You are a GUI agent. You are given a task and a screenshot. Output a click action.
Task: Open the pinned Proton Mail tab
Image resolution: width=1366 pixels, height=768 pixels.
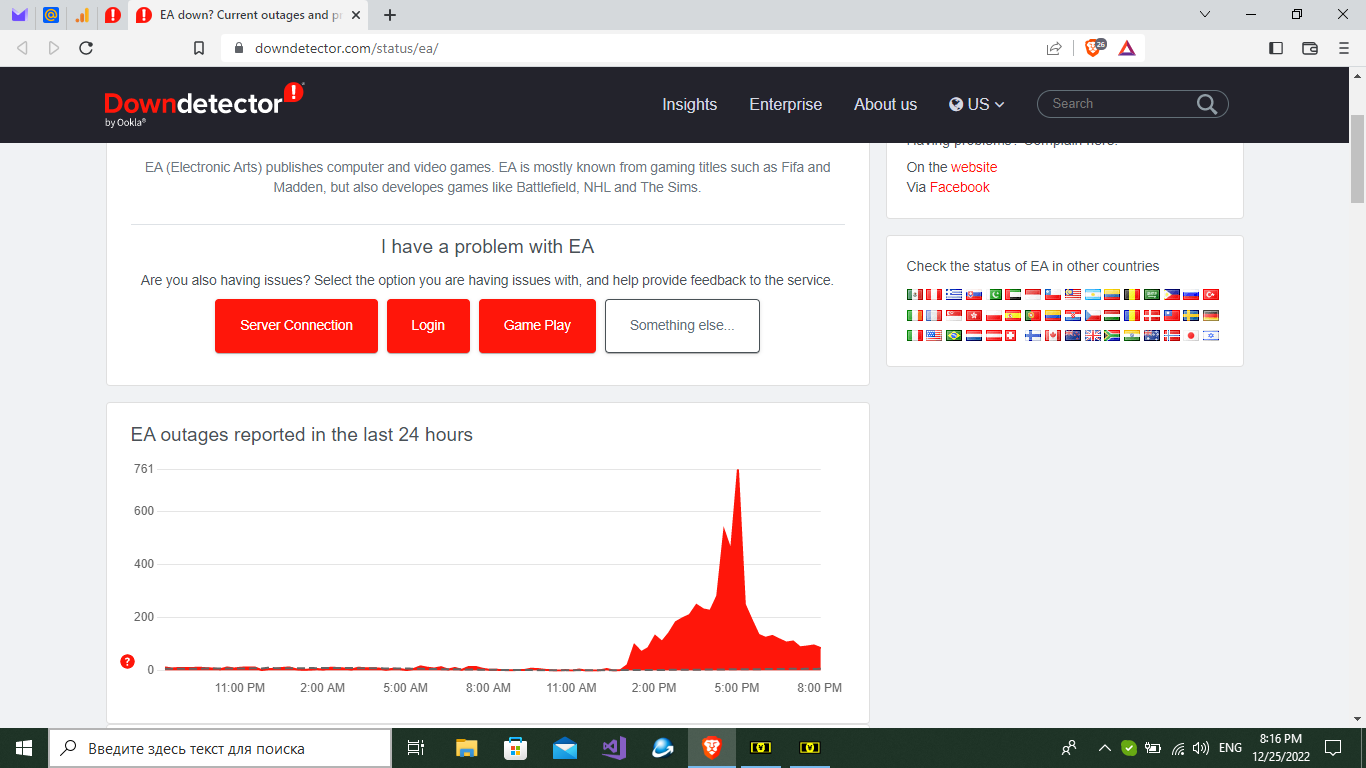click(19, 15)
